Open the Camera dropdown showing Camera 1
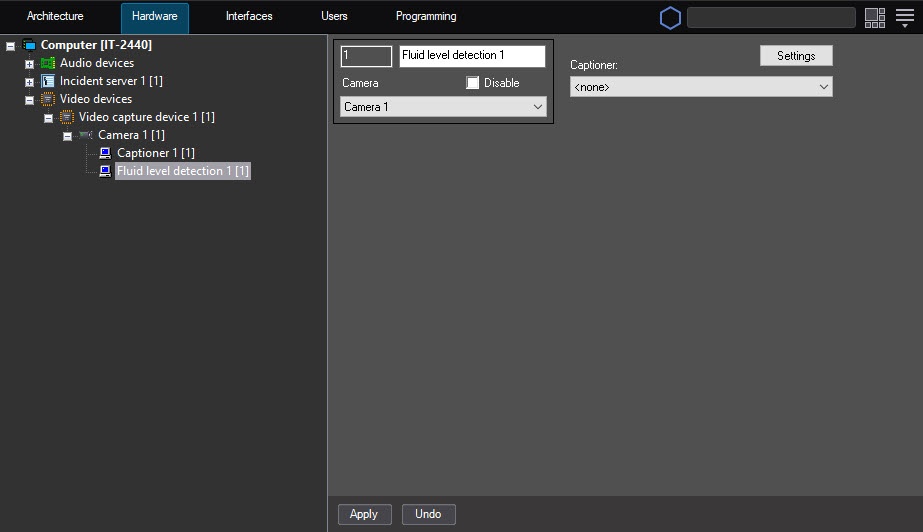Viewport: 923px width, 532px height. [443, 107]
